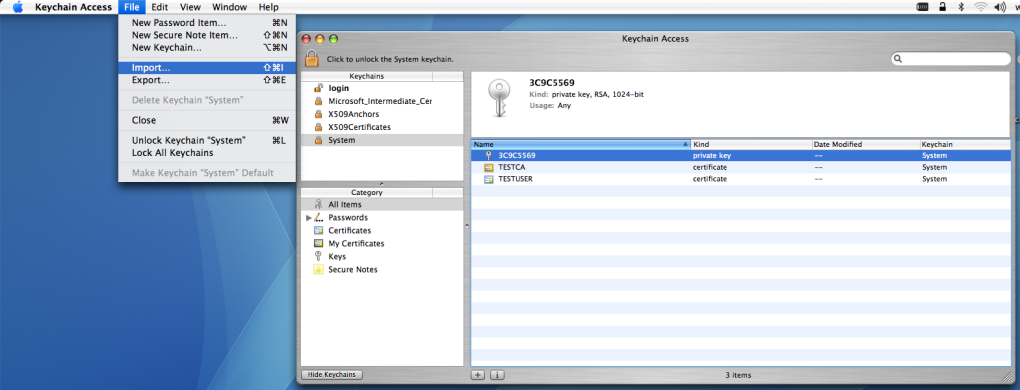Select the My Certificates category
Image resolution: width=1020 pixels, height=390 pixels.
[x=382, y=243]
